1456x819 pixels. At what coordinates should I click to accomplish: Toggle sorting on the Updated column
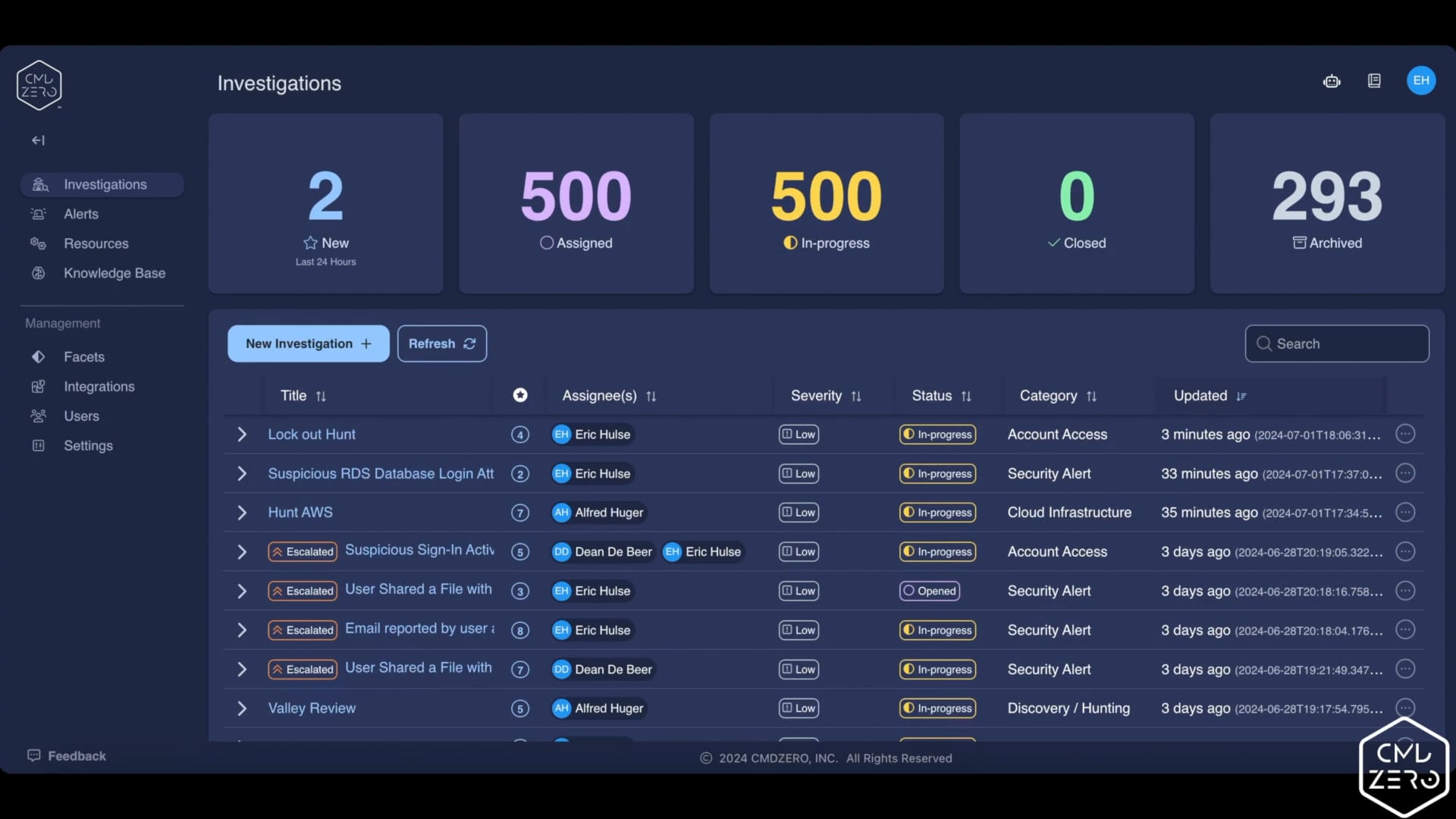point(1240,395)
